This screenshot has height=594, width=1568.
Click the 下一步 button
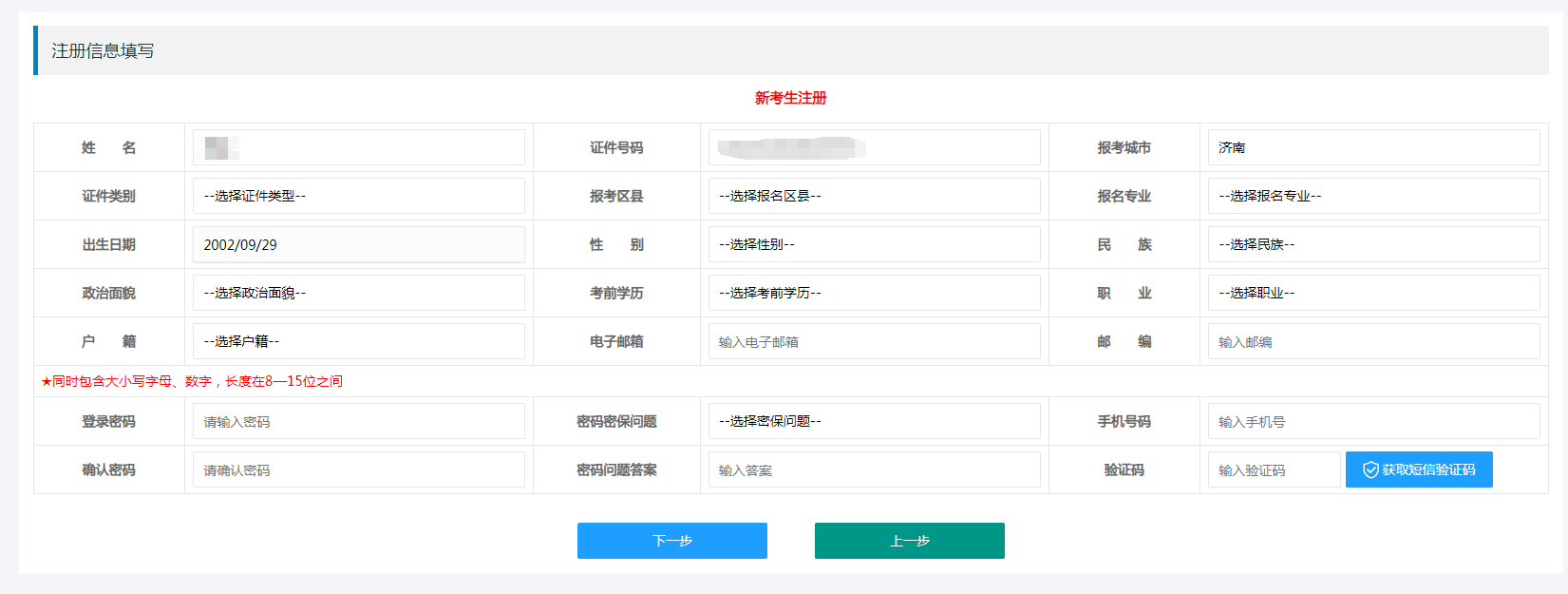click(671, 541)
